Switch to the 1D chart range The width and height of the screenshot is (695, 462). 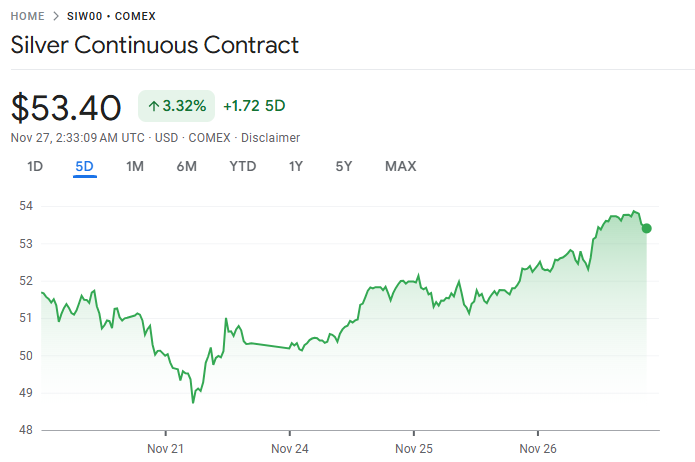(35, 166)
